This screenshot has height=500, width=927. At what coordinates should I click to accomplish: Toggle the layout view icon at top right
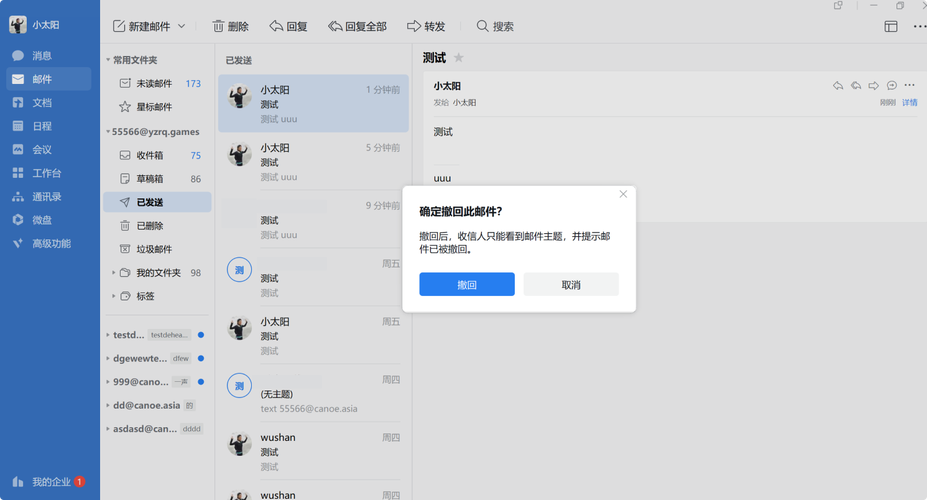[x=890, y=26]
